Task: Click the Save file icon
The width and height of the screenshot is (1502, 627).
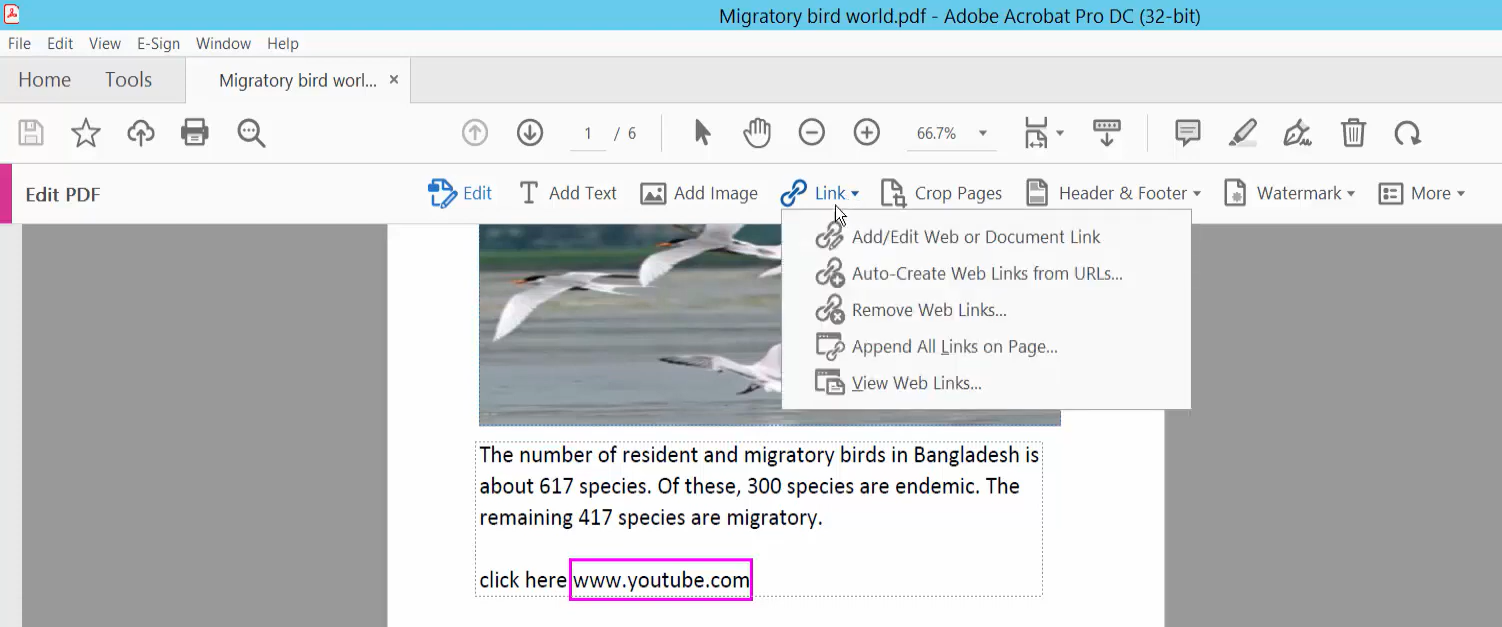Action: pyautogui.click(x=31, y=133)
